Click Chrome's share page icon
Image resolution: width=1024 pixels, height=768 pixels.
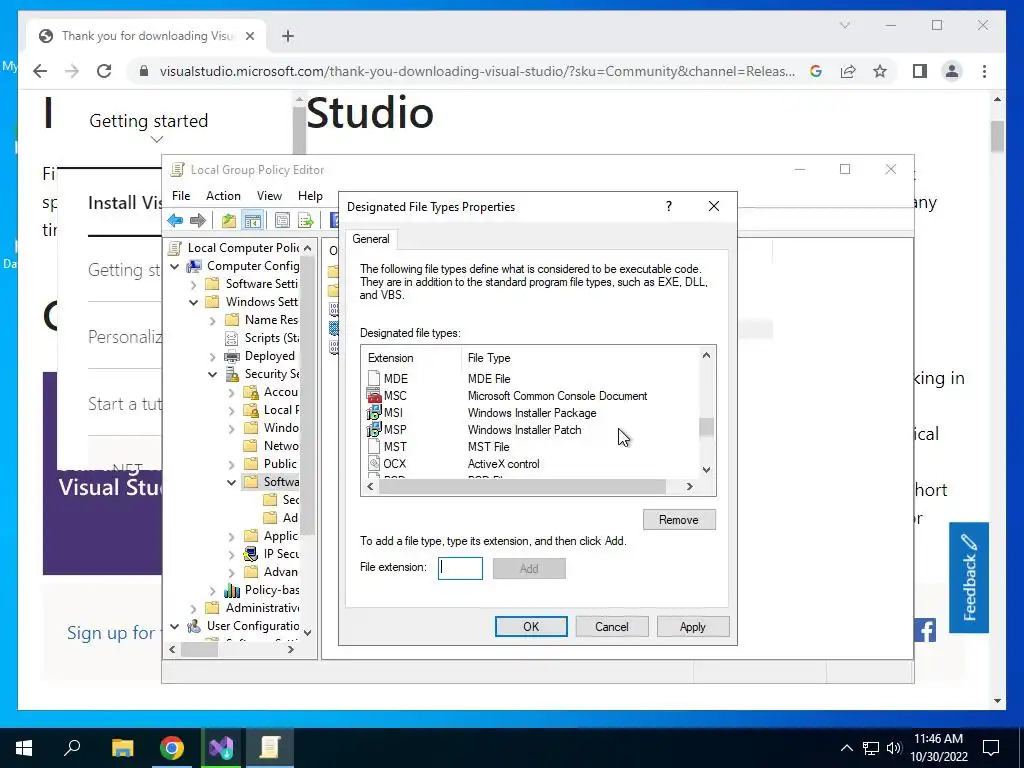pos(848,71)
